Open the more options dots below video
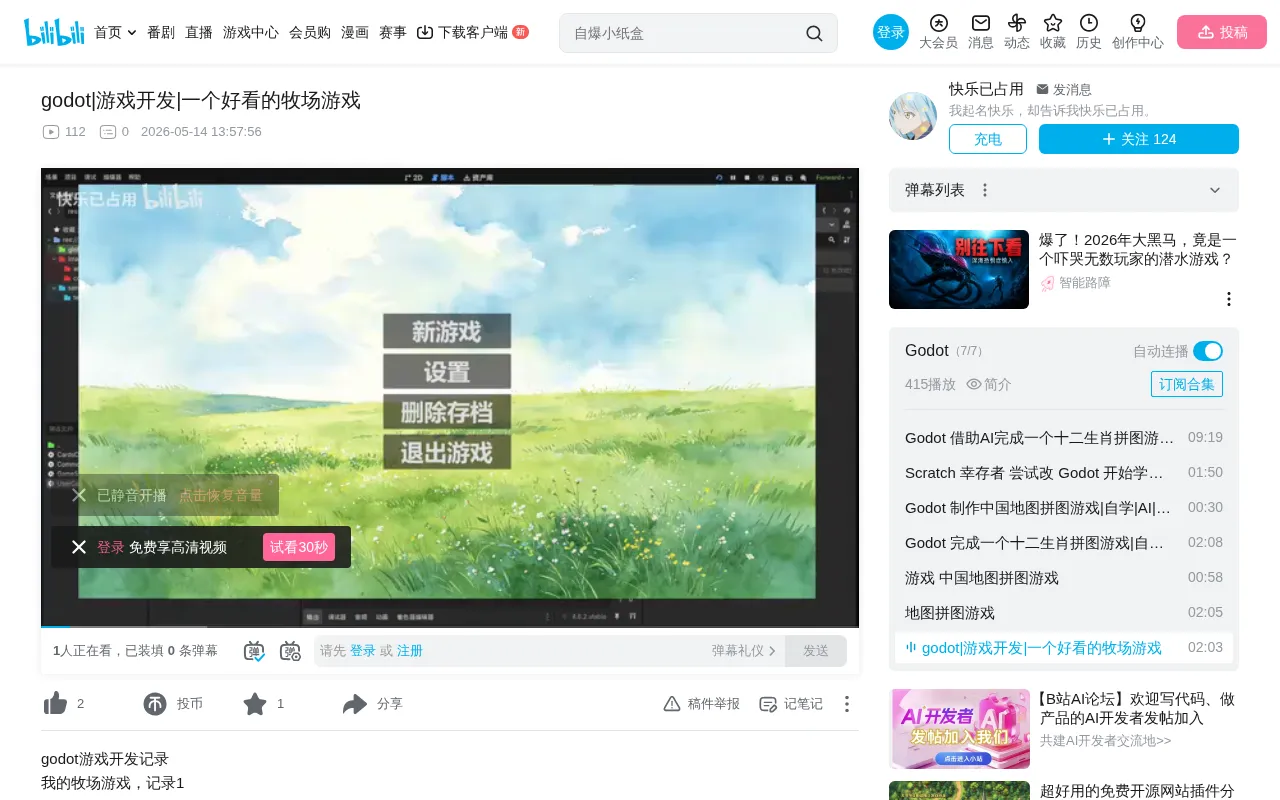This screenshot has height=800, width=1280. pos(847,704)
